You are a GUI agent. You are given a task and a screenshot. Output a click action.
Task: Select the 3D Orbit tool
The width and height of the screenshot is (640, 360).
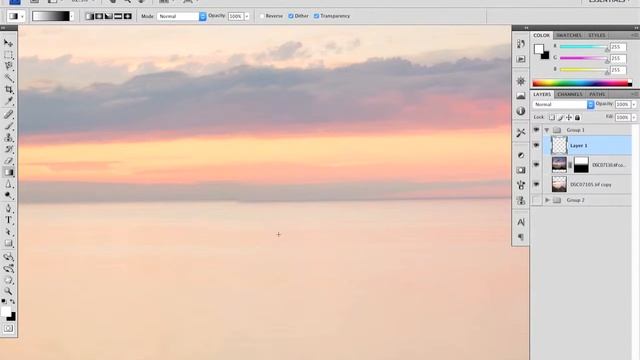coord(8,269)
